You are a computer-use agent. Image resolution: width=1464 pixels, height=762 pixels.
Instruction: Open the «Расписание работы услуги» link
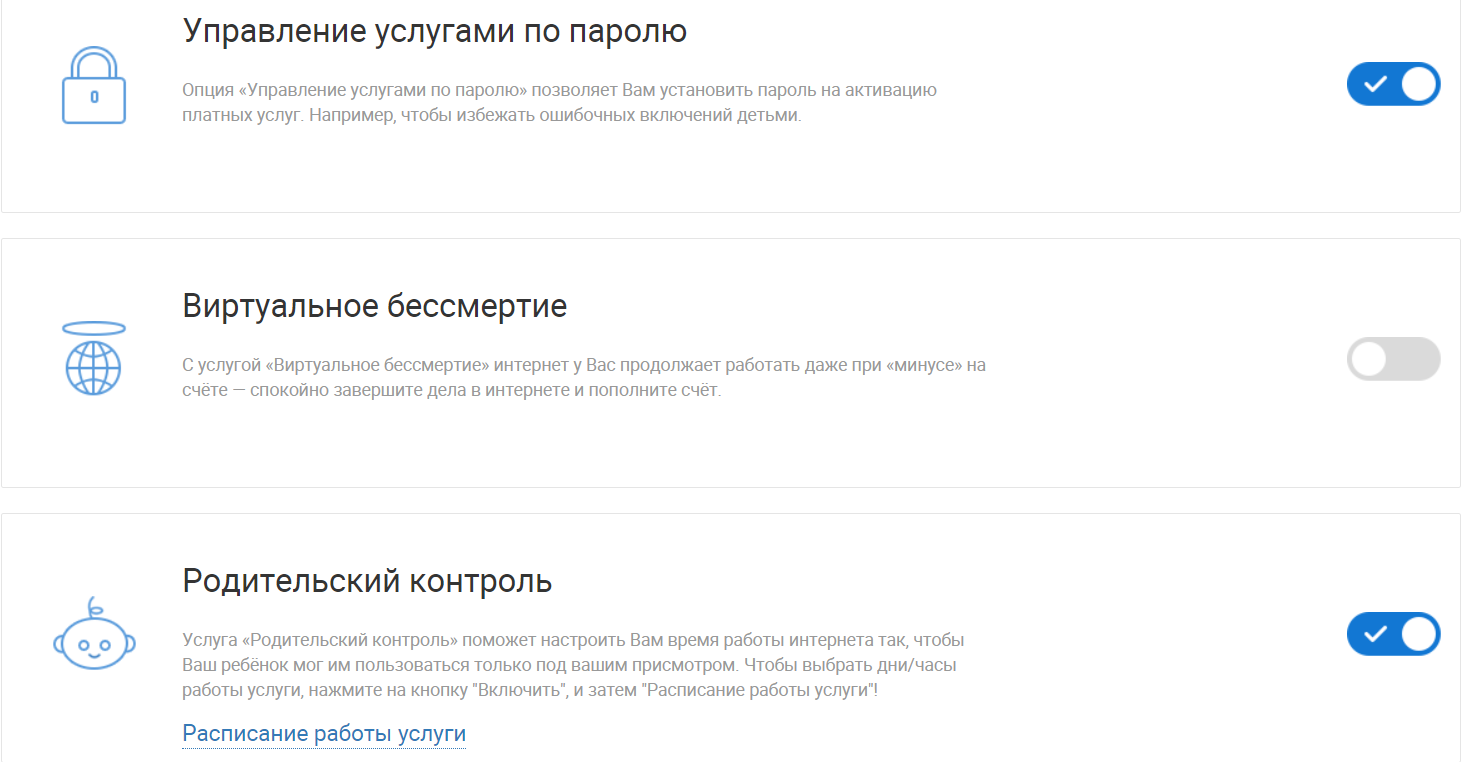pyautogui.click(x=324, y=734)
